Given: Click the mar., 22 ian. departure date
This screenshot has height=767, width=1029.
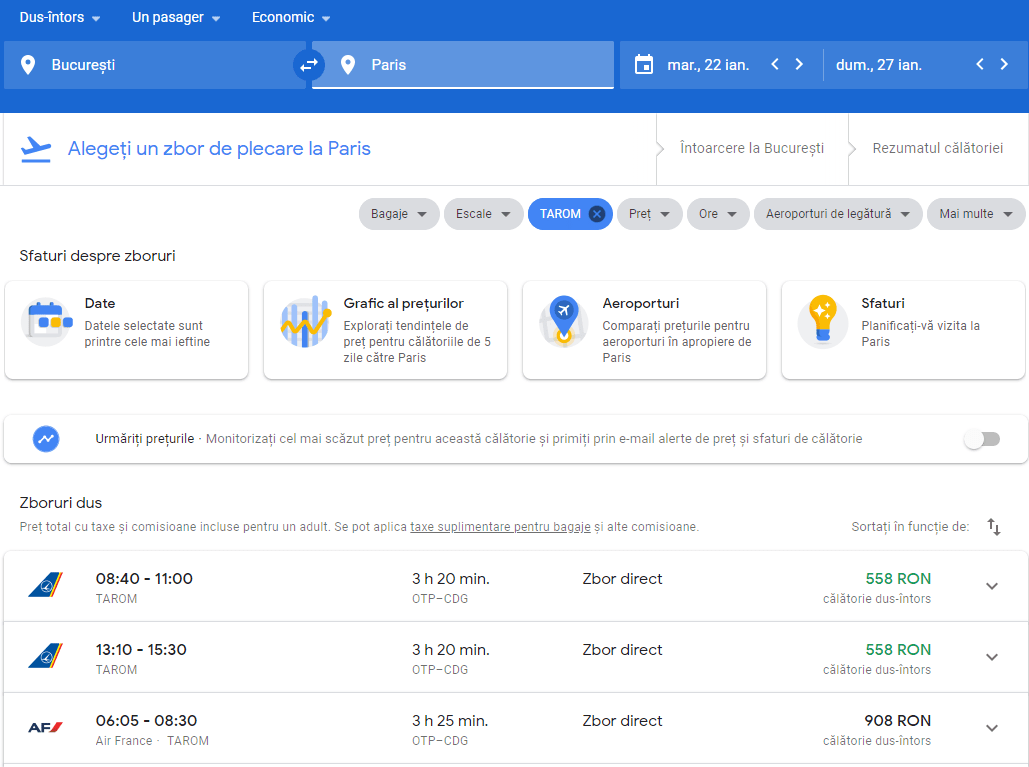Looking at the screenshot, I should pos(708,65).
